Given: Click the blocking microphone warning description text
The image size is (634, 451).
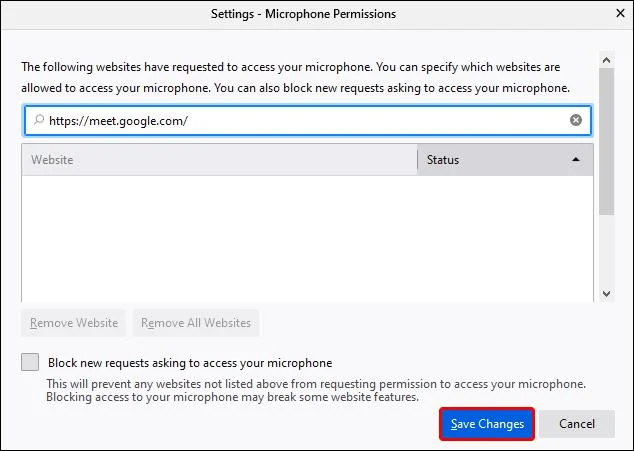Looking at the screenshot, I should click(x=316, y=390).
